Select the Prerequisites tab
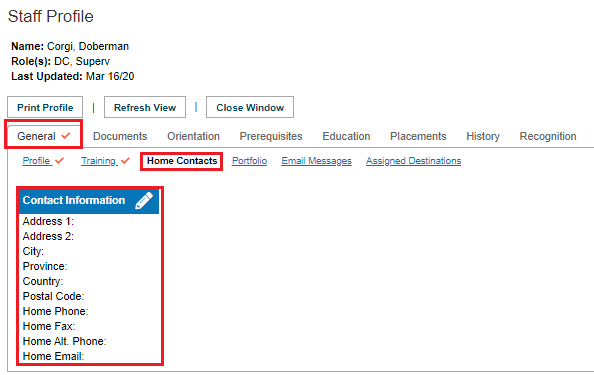 271,136
